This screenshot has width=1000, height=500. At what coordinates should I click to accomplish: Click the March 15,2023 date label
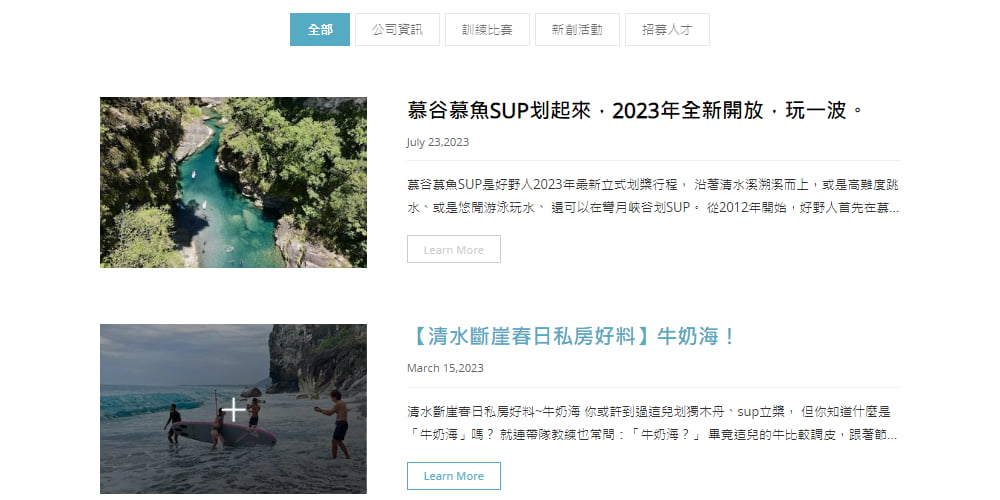445,368
